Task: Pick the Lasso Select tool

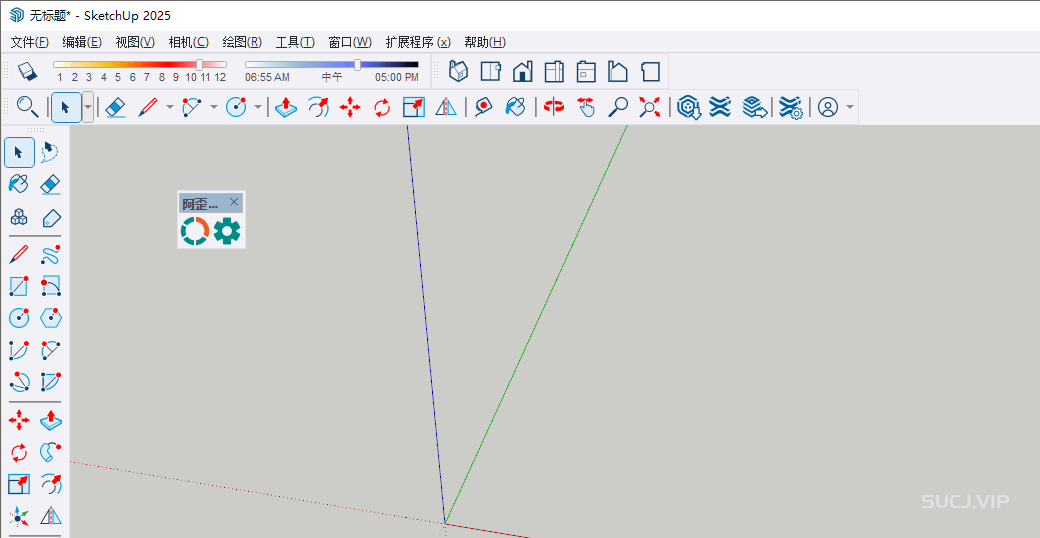Action: click(51, 152)
